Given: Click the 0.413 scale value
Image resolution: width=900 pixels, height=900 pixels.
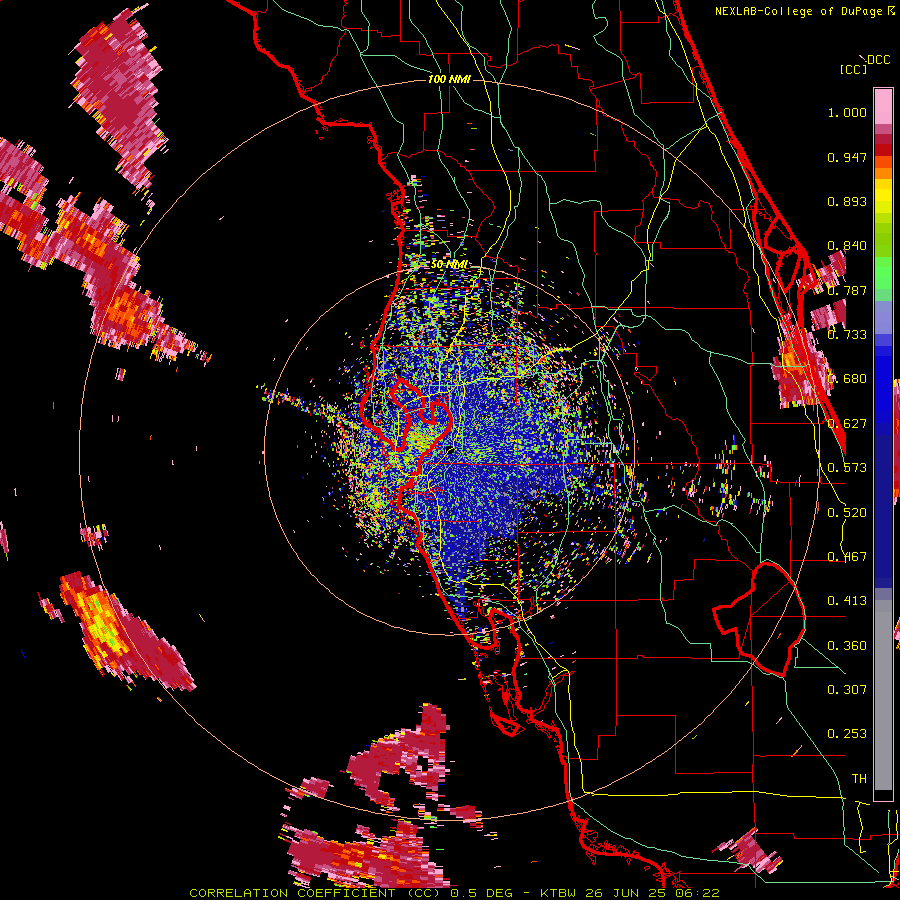Looking at the screenshot, I should coord(847,601).
